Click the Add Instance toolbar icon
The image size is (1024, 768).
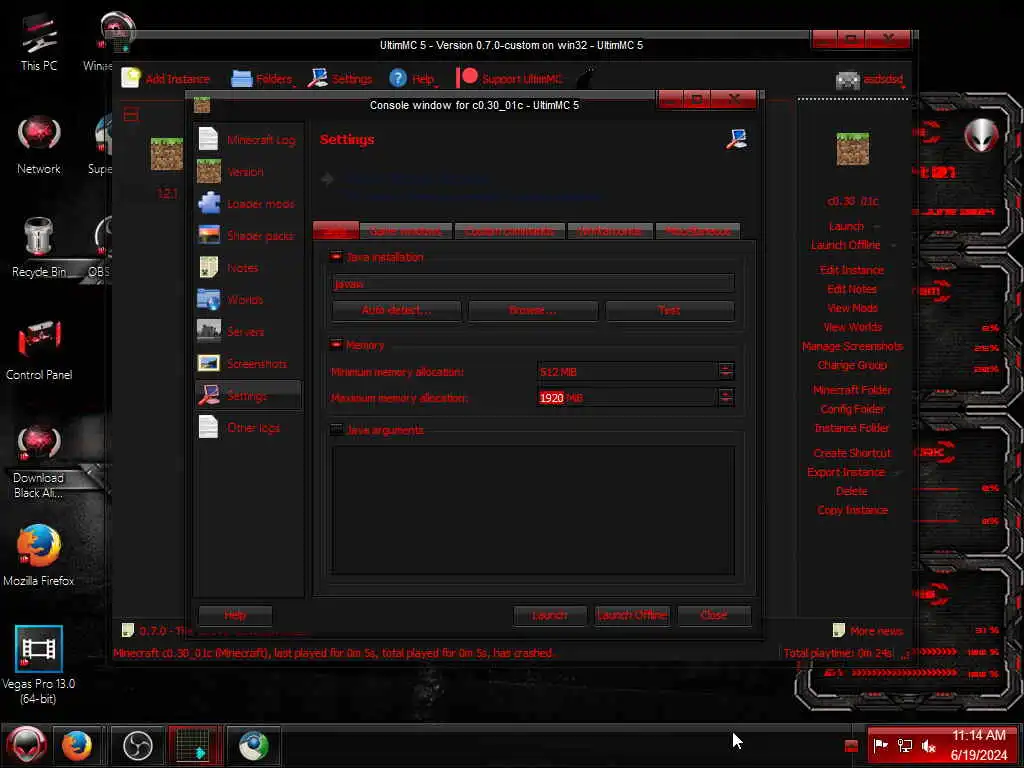[x=131, y=78]
